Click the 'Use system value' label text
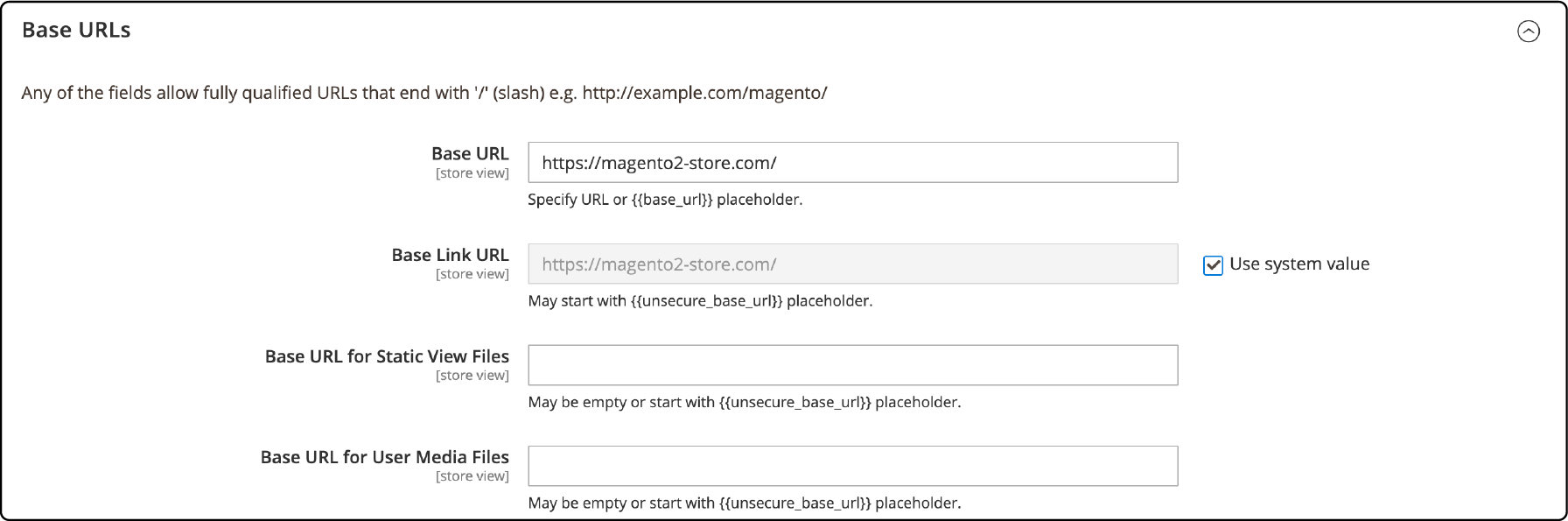Image resolution: width=1568 pixels, height=521 pixels. [1299, 264]
